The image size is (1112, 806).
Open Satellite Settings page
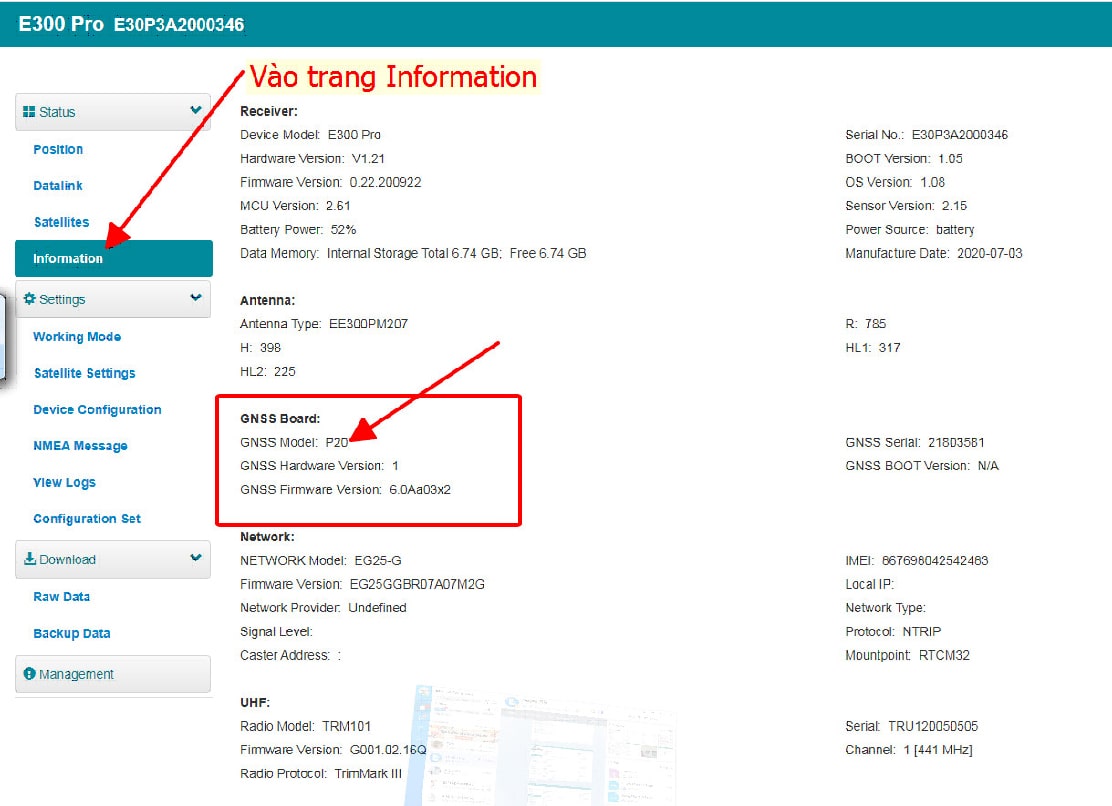click(84, 373)
